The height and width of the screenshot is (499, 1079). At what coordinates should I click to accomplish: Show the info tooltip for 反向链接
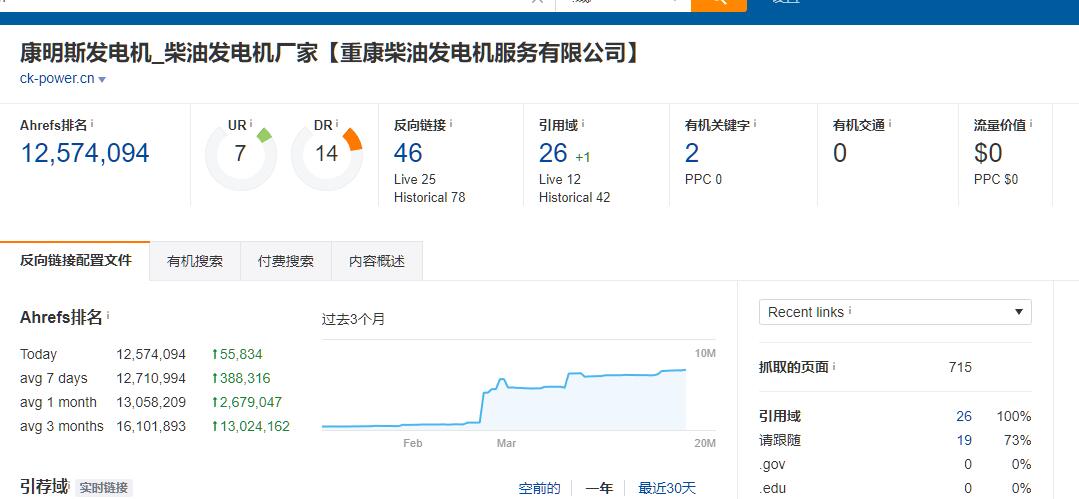point(451,124)
